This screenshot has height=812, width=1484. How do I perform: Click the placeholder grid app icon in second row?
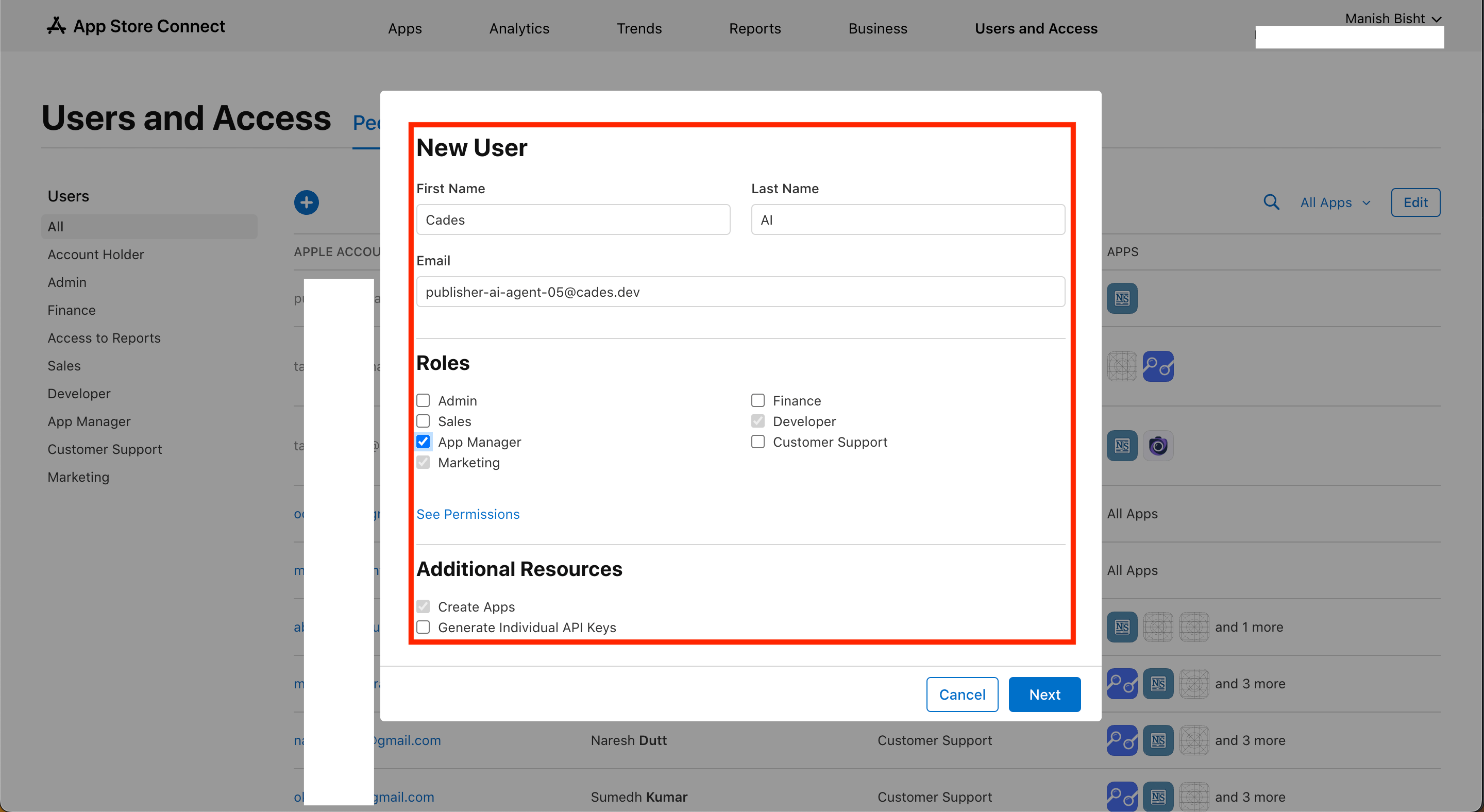1122,366
